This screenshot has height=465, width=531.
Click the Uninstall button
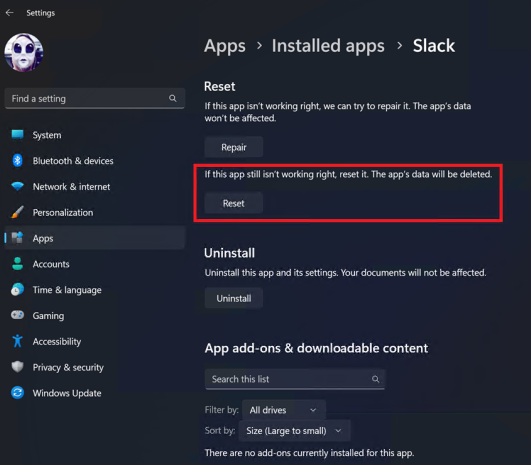click(x=234, y=298)
